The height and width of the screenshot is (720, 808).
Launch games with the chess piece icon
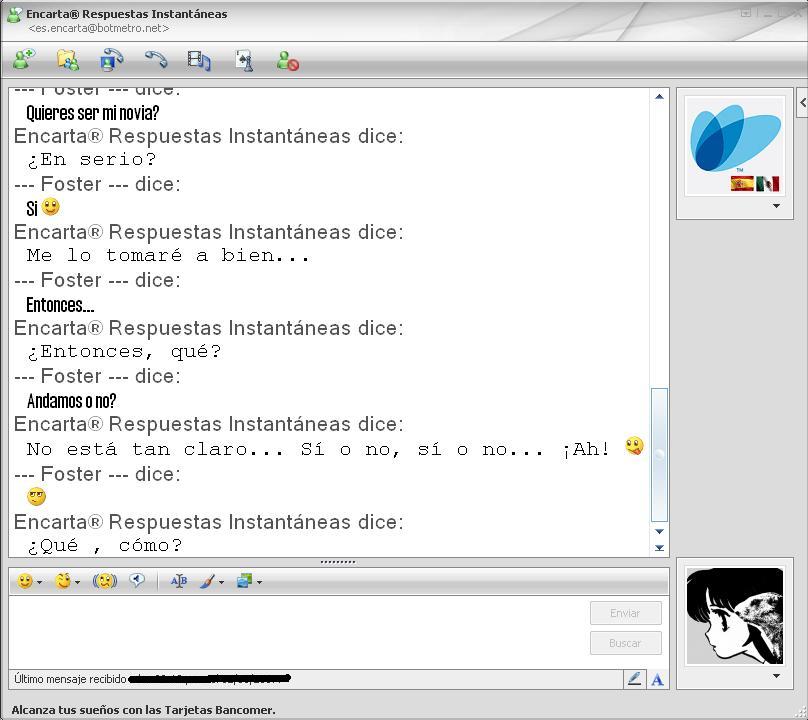pyautogui.click(x=244, y=60)
